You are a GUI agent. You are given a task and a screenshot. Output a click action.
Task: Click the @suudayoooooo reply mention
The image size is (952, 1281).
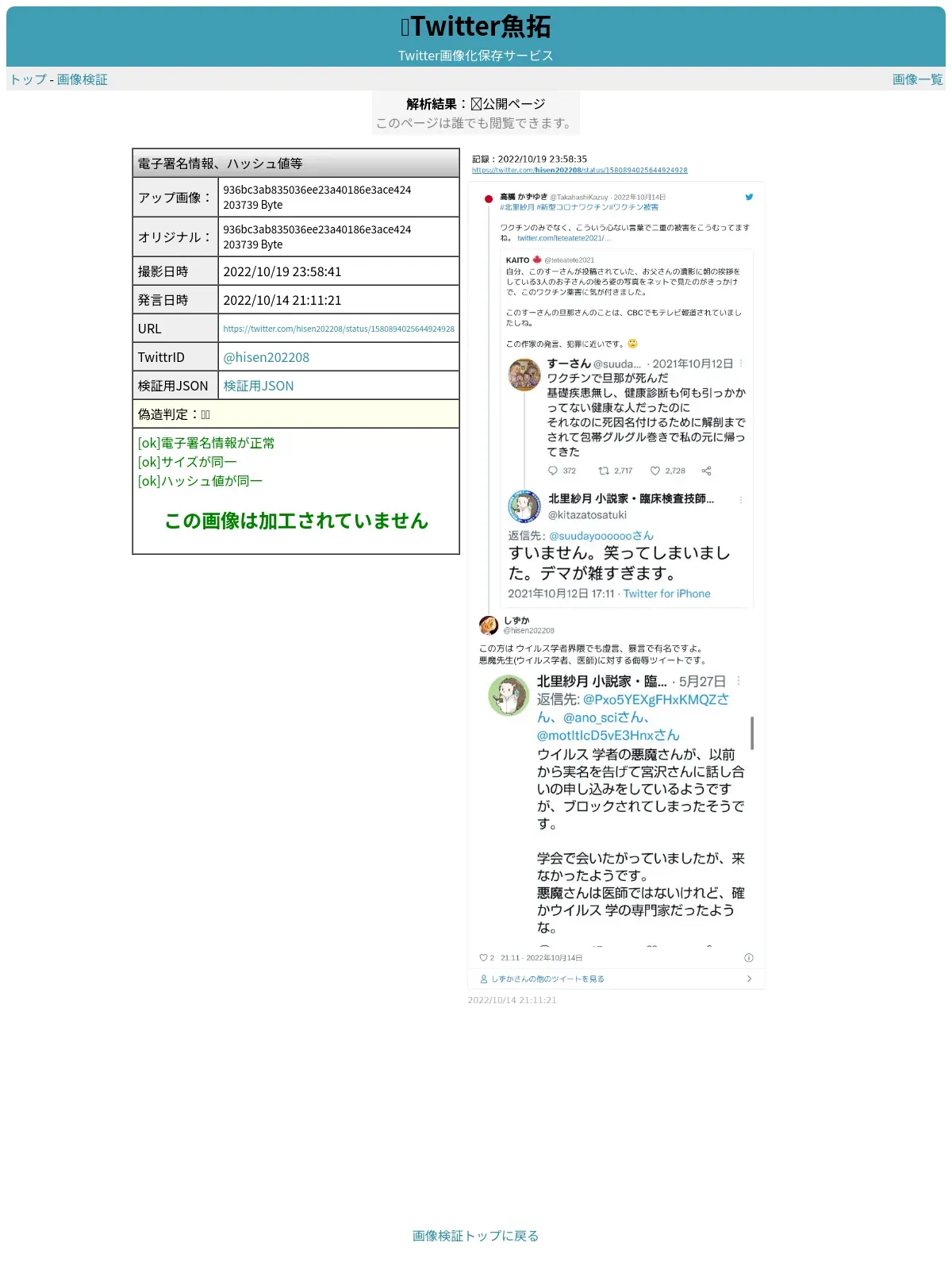[x=601, y=536]
